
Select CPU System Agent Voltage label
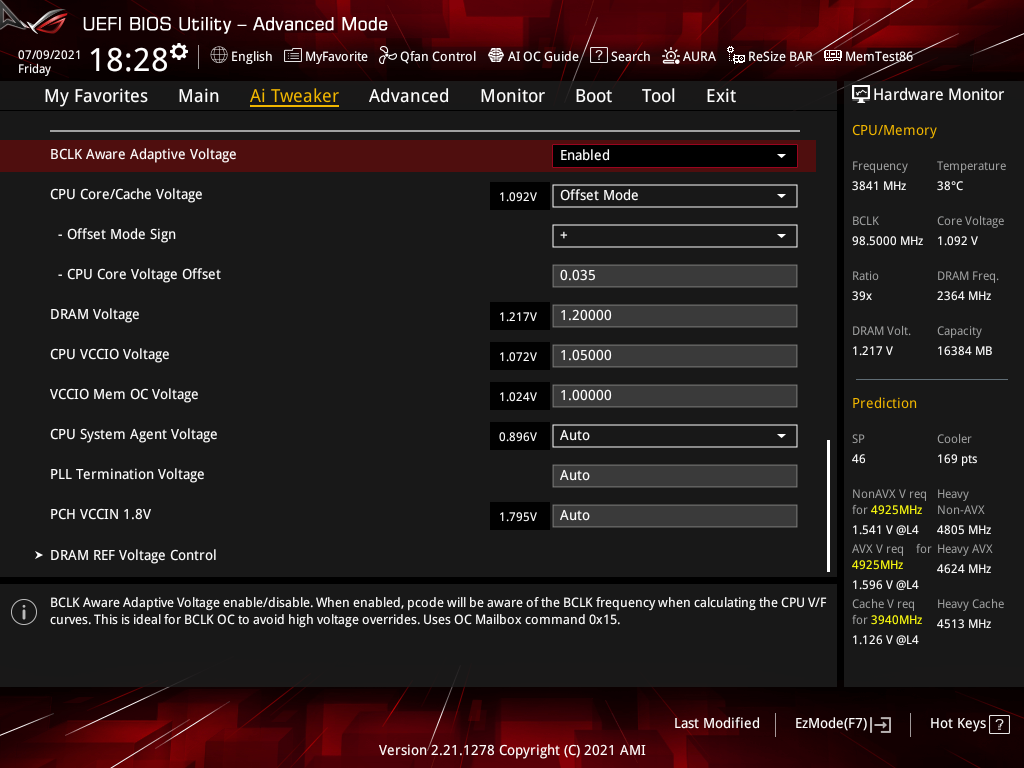[133, 434]
